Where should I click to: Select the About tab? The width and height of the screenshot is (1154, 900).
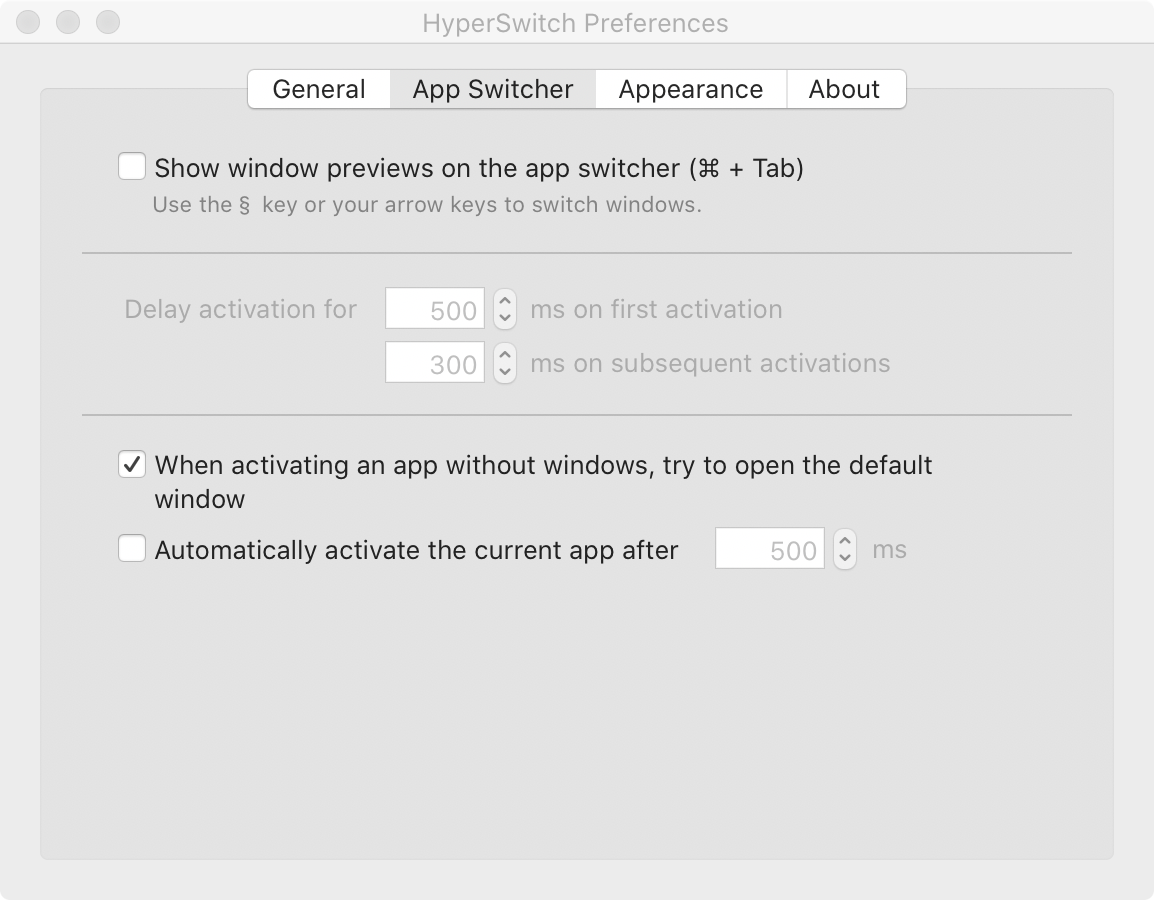point(845,89)
